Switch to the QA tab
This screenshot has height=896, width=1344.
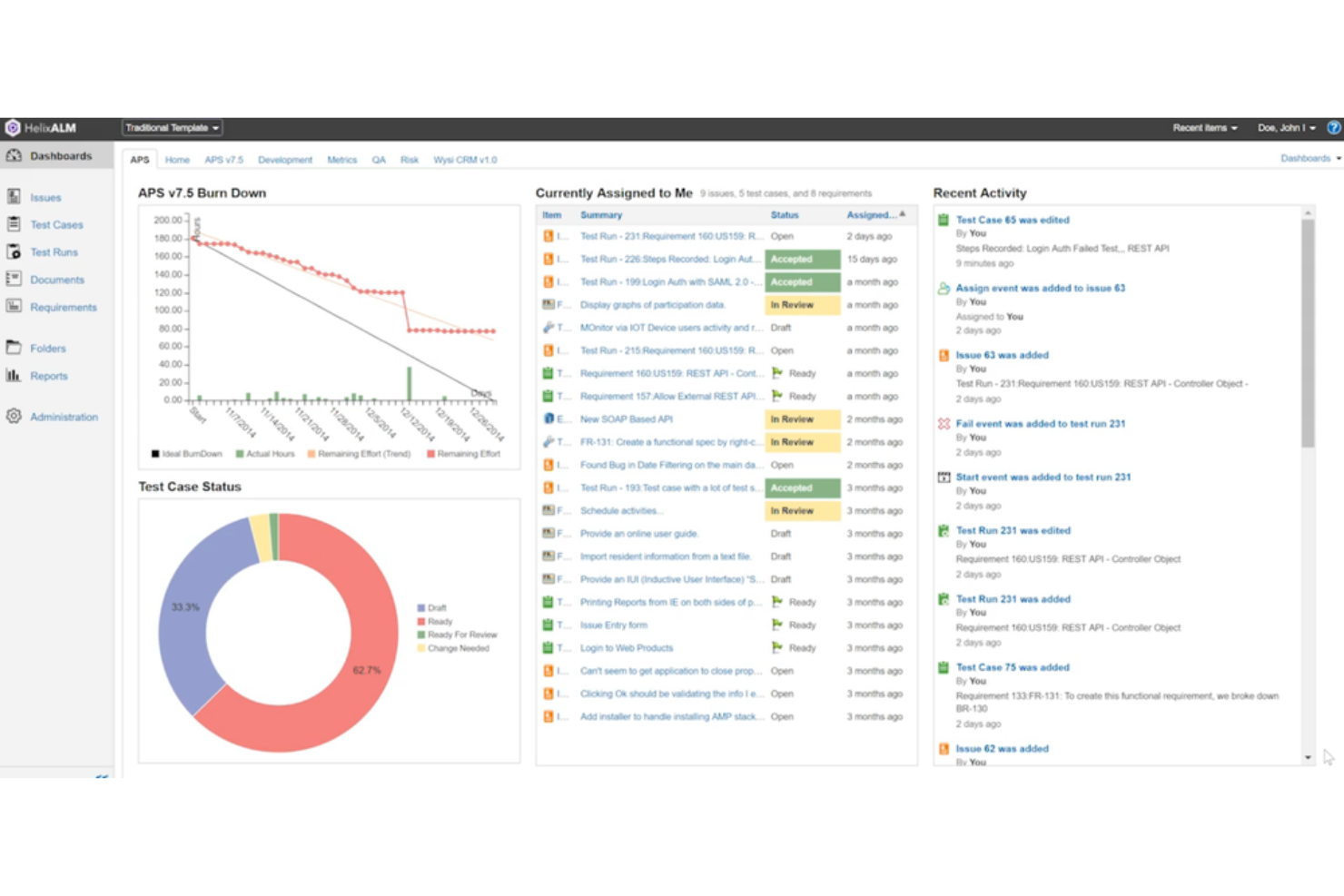click(x=379, y=160)
